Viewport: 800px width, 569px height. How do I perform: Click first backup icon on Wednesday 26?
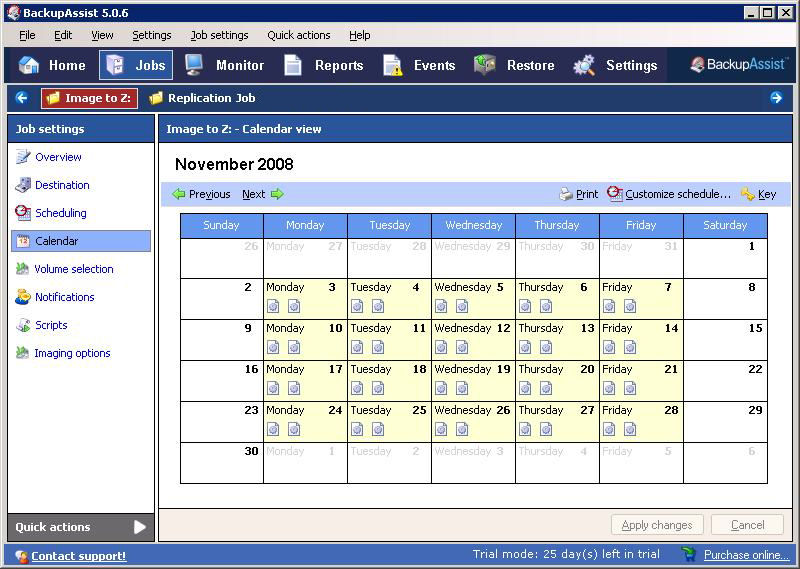441,429
